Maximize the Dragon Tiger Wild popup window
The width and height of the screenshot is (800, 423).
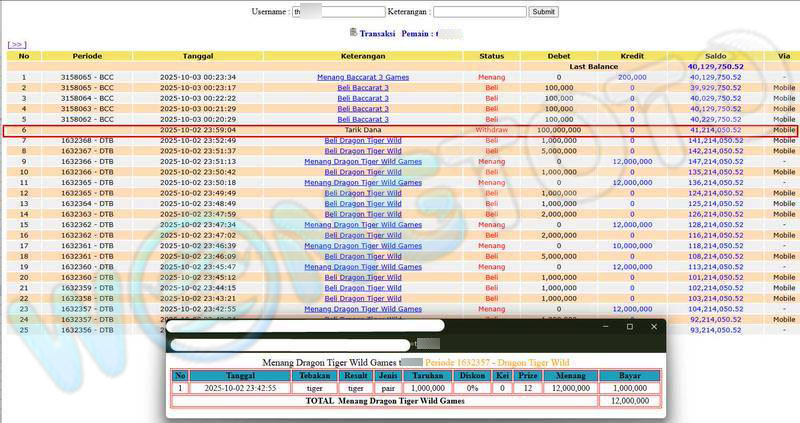pyautogui.click(x=629, y=327)
